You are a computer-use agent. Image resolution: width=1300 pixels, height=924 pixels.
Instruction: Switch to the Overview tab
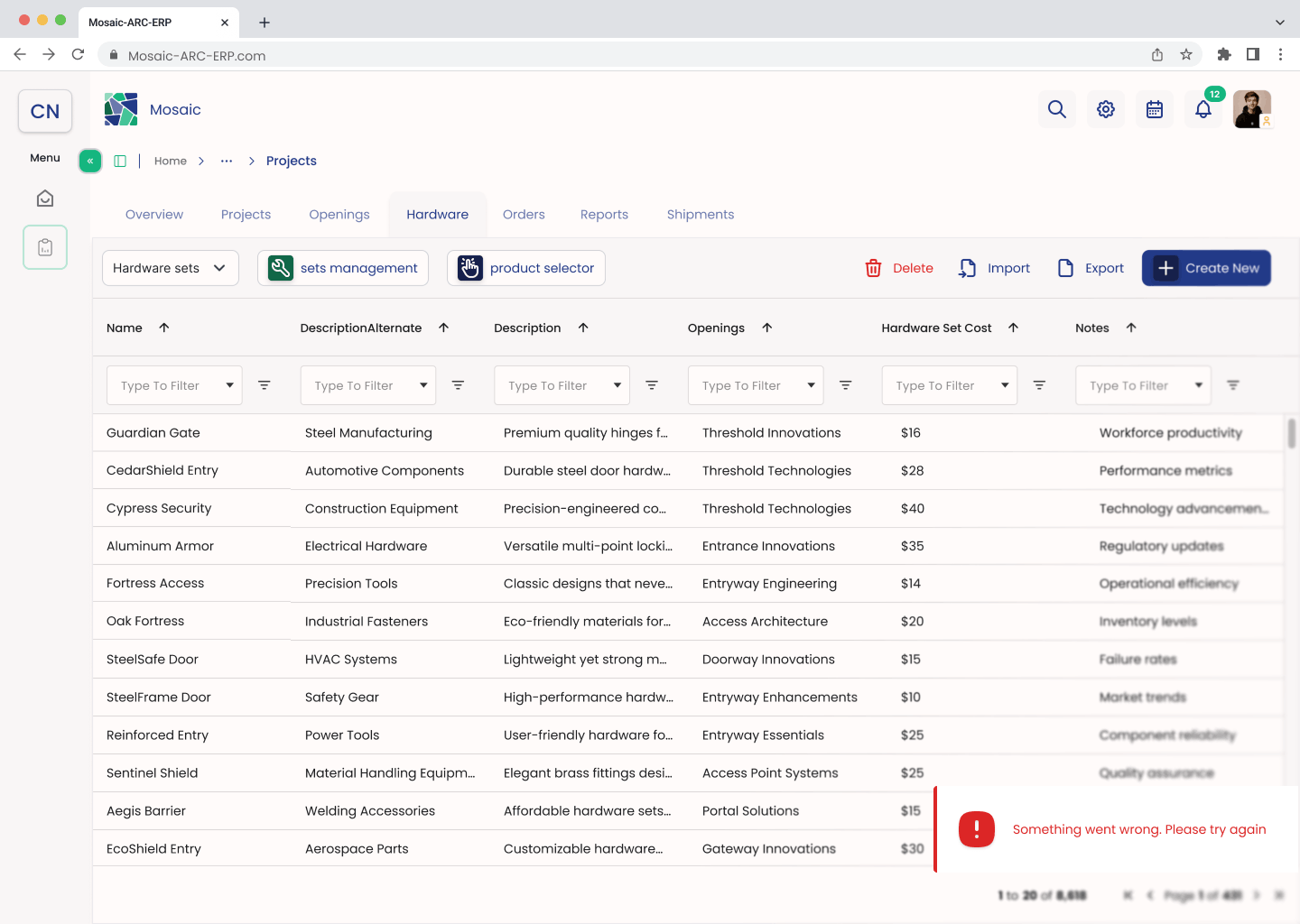pos(154,215)
